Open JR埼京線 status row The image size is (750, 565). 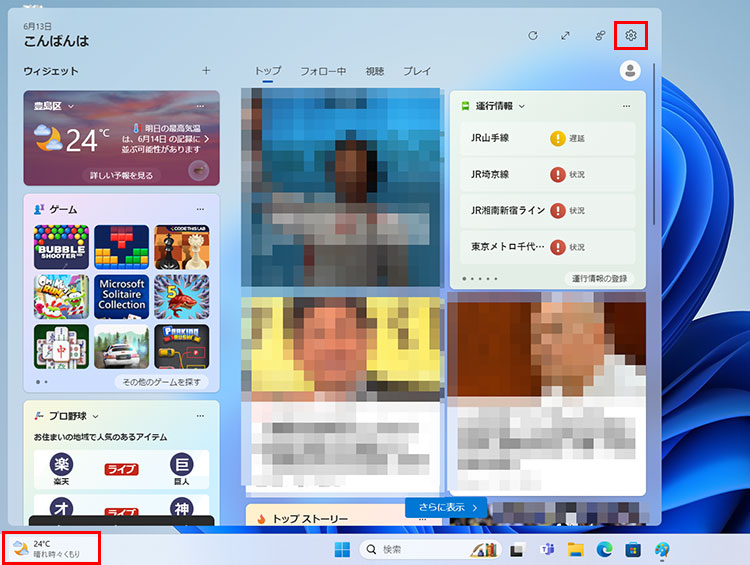(547, 175)
